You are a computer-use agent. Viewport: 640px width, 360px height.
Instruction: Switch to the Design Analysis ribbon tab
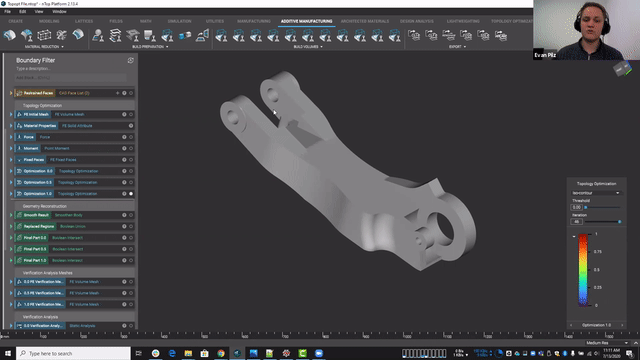click(x=417, y=21)
